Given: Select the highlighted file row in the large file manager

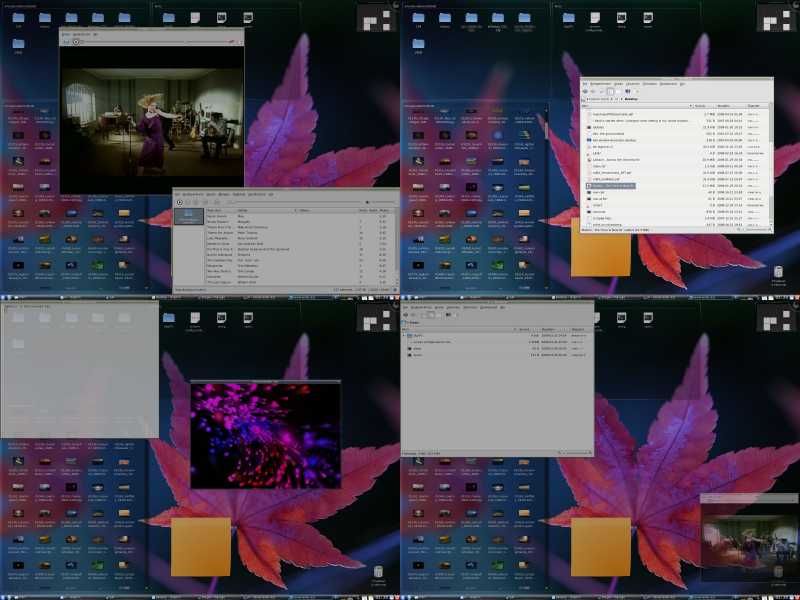Looking at the screenshot, I should click(611, 186).
